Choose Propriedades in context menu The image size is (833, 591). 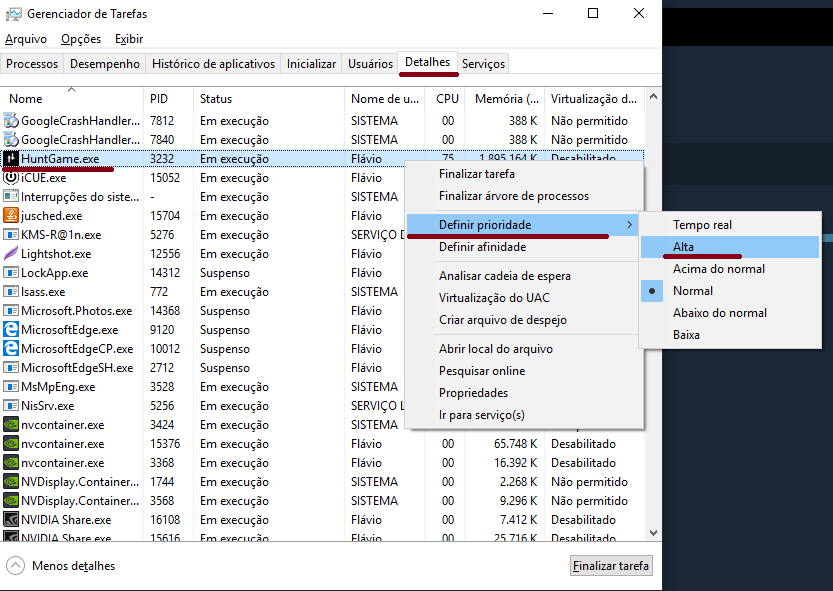523,393
